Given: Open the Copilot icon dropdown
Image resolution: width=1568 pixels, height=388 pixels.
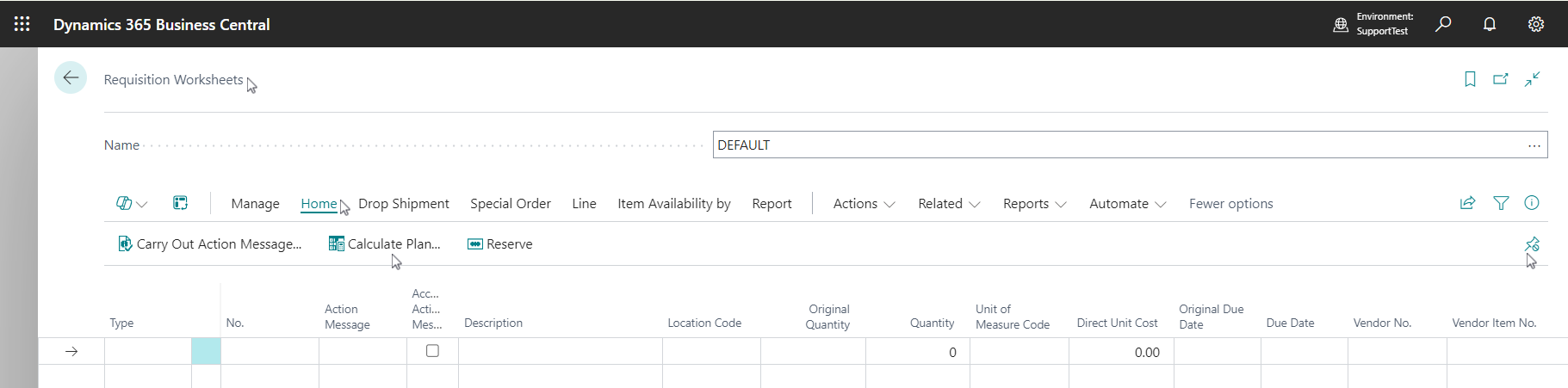Looking at the screenshot, I should tap(132, 203).
